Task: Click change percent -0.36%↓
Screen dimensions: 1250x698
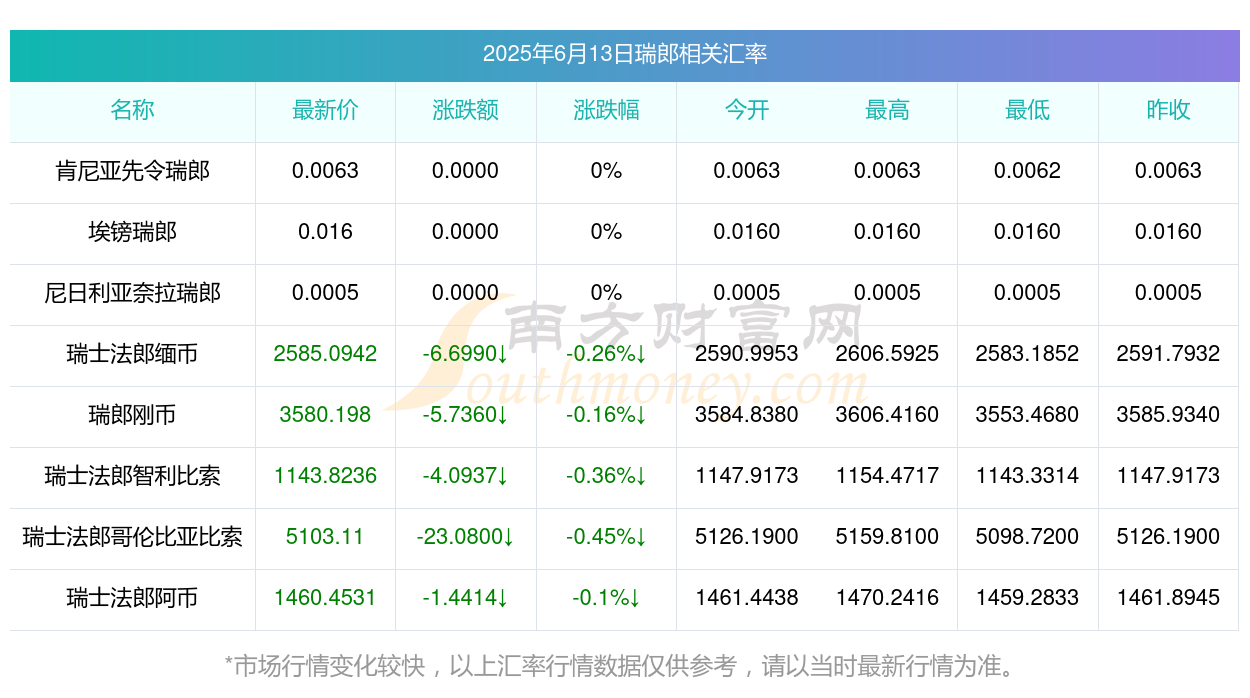Action: 606,476
